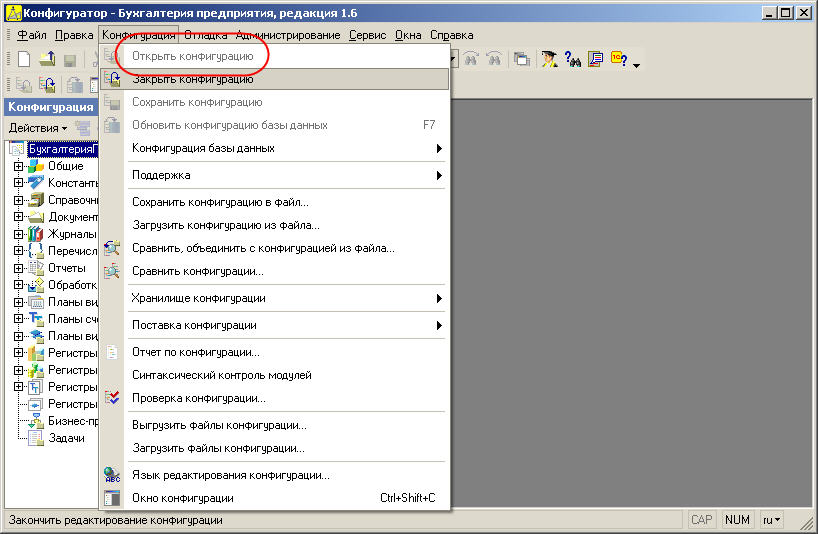This screenshot has height=534, width=818.
Task: Click the help search binoculars icon
Action: coord(573,60)
